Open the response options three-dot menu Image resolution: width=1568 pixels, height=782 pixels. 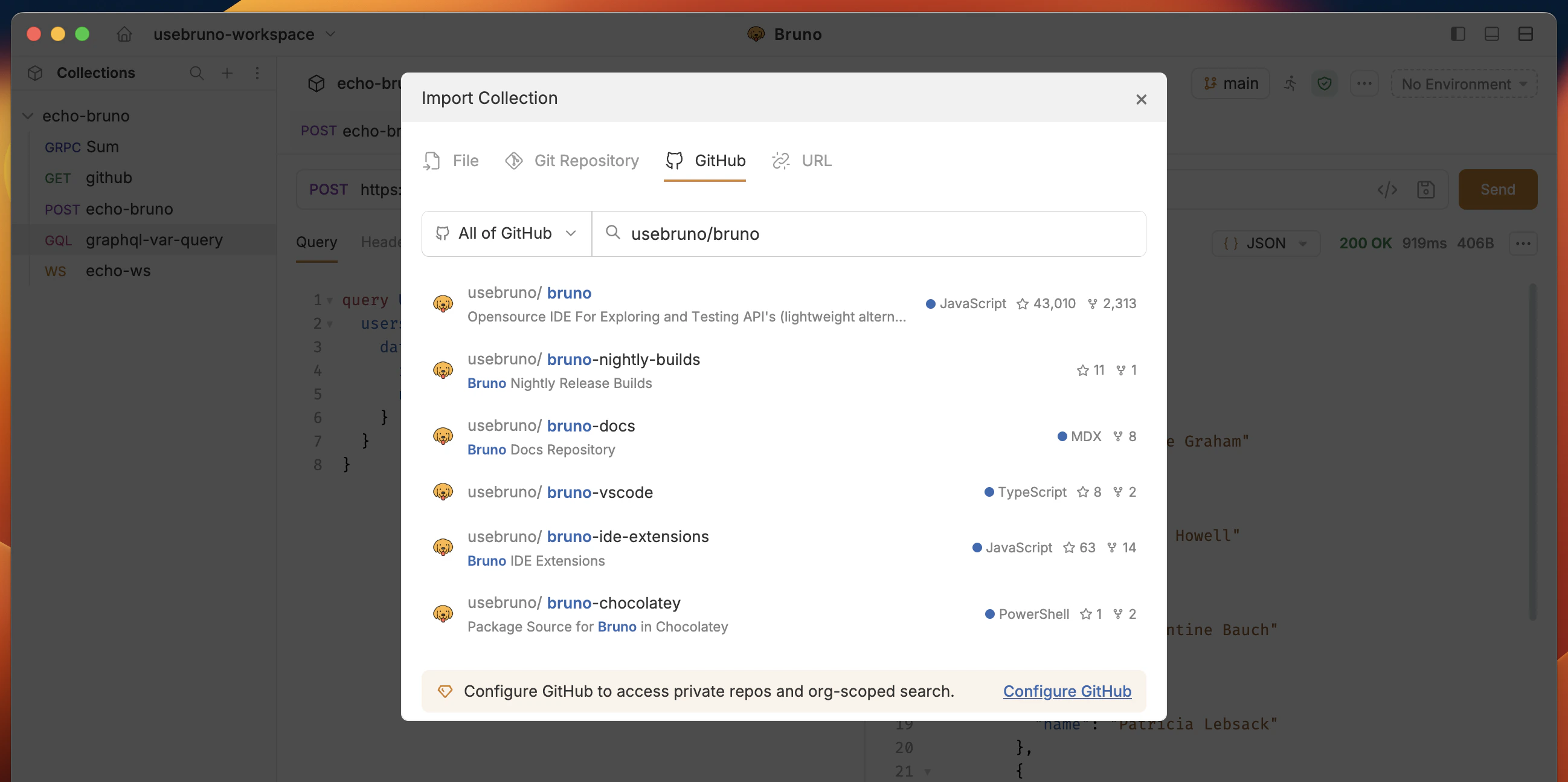click(1523, 243)
